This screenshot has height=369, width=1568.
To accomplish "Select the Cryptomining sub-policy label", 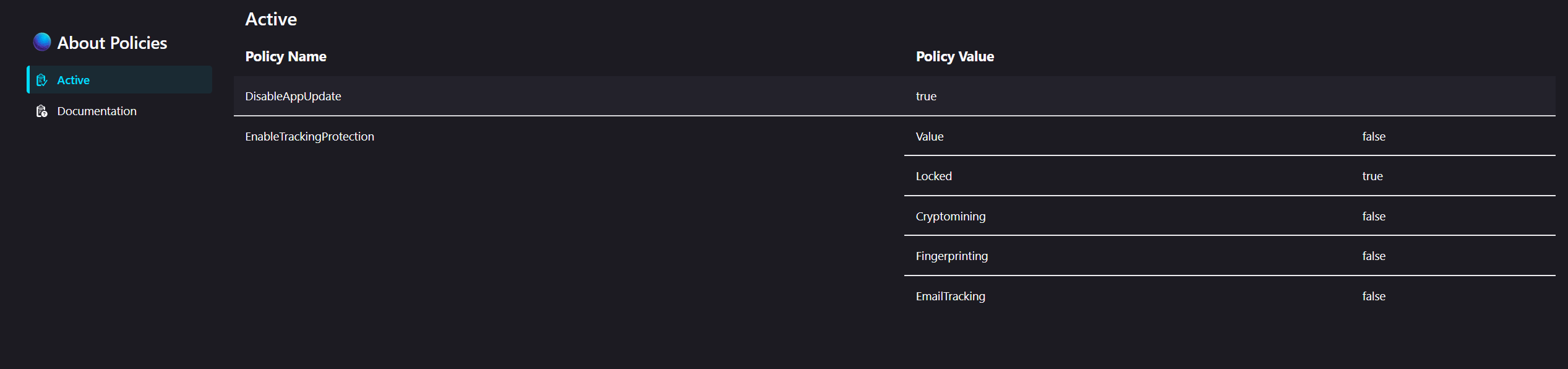I will [951, 216].
